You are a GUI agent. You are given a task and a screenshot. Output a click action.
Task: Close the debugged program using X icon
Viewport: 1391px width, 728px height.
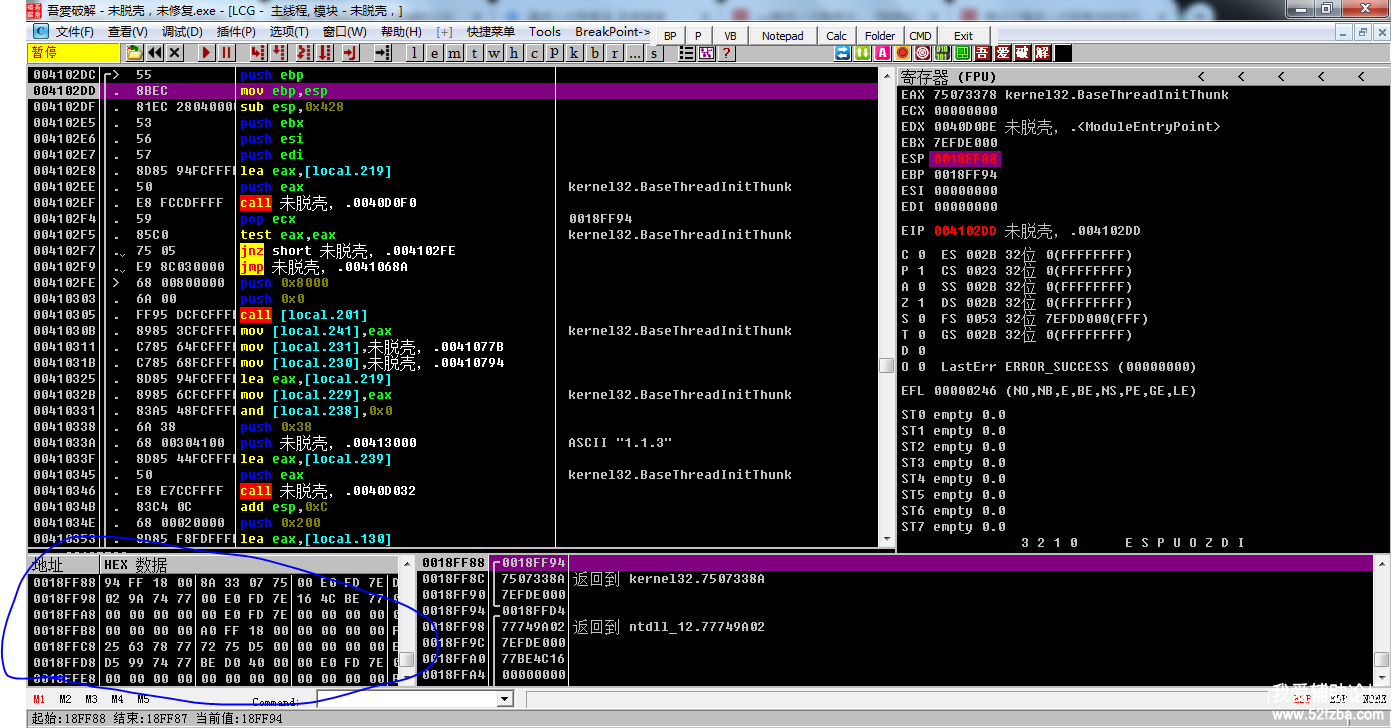(174, 53)
